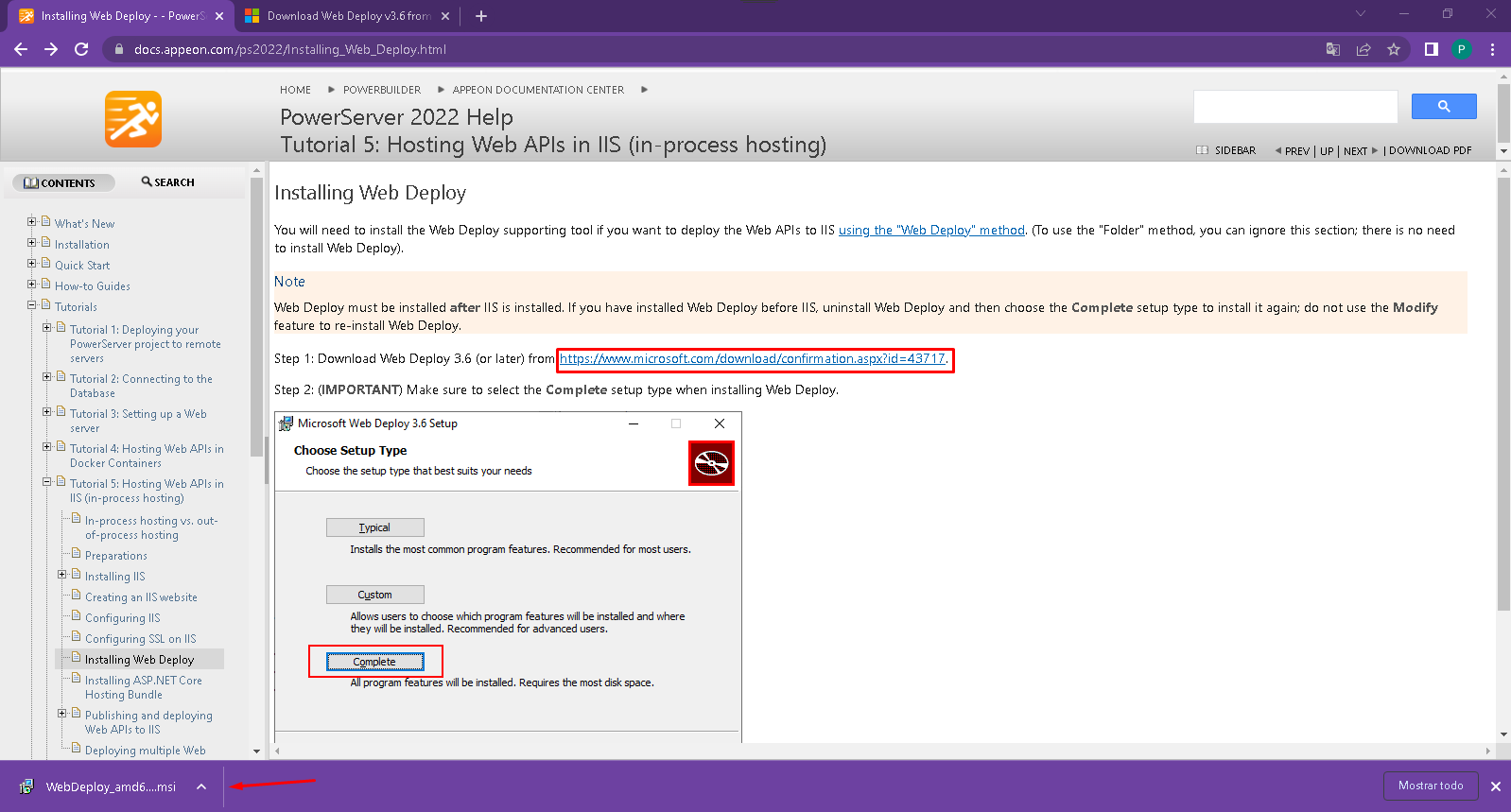Click the Mostrar todo button
1511x812 pixels.
click(x=1430, y=786)
